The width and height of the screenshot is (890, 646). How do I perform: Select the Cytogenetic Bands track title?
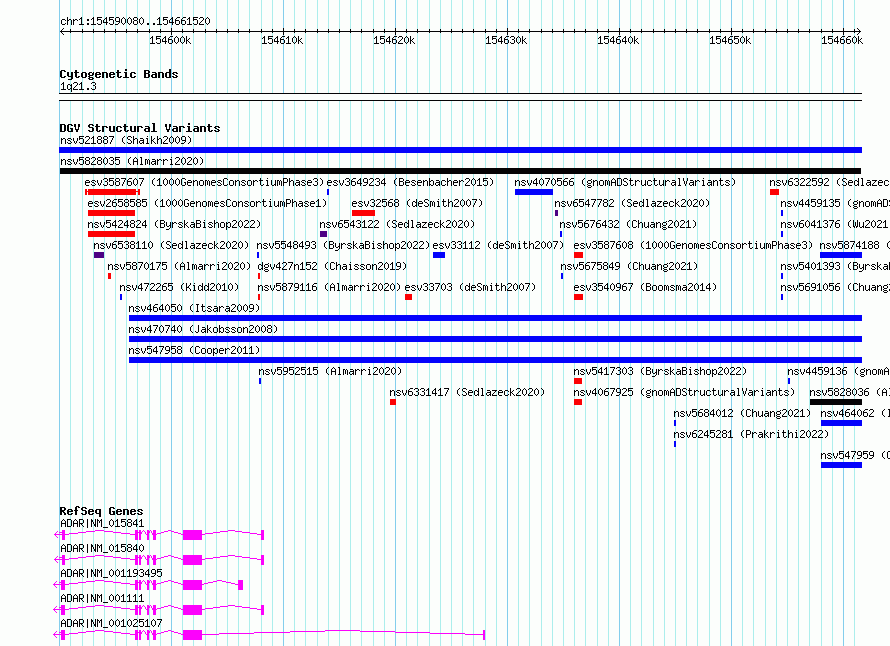[x=119, y=74]
